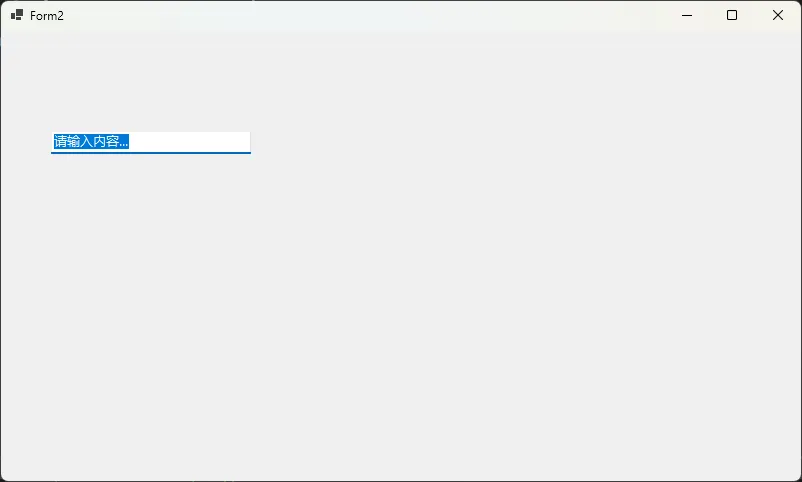Click the Form2 title text
Viewport: 802px width, 482px height.
[47, 16]
